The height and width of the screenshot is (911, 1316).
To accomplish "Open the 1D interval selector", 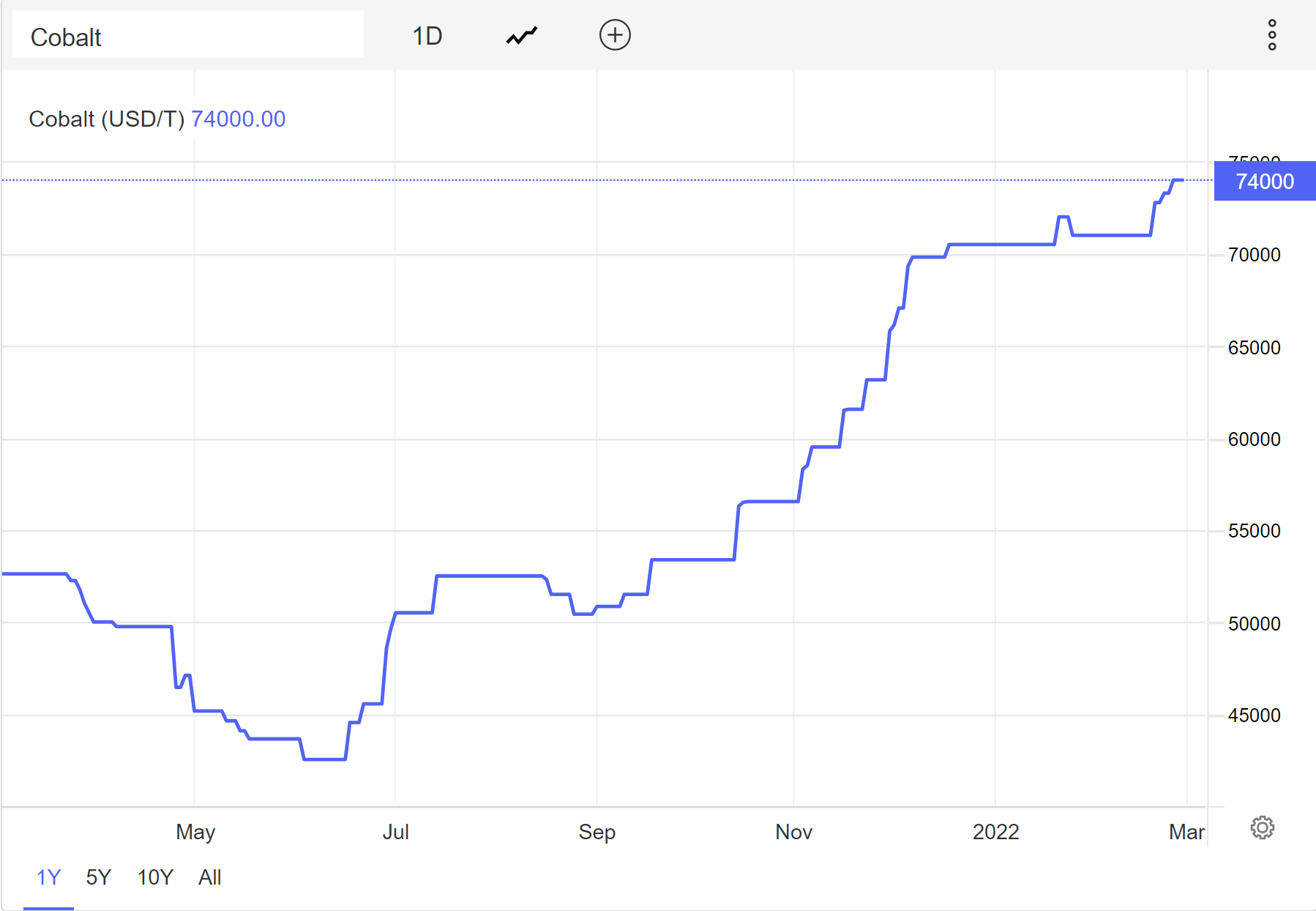I will coord(427,36).
